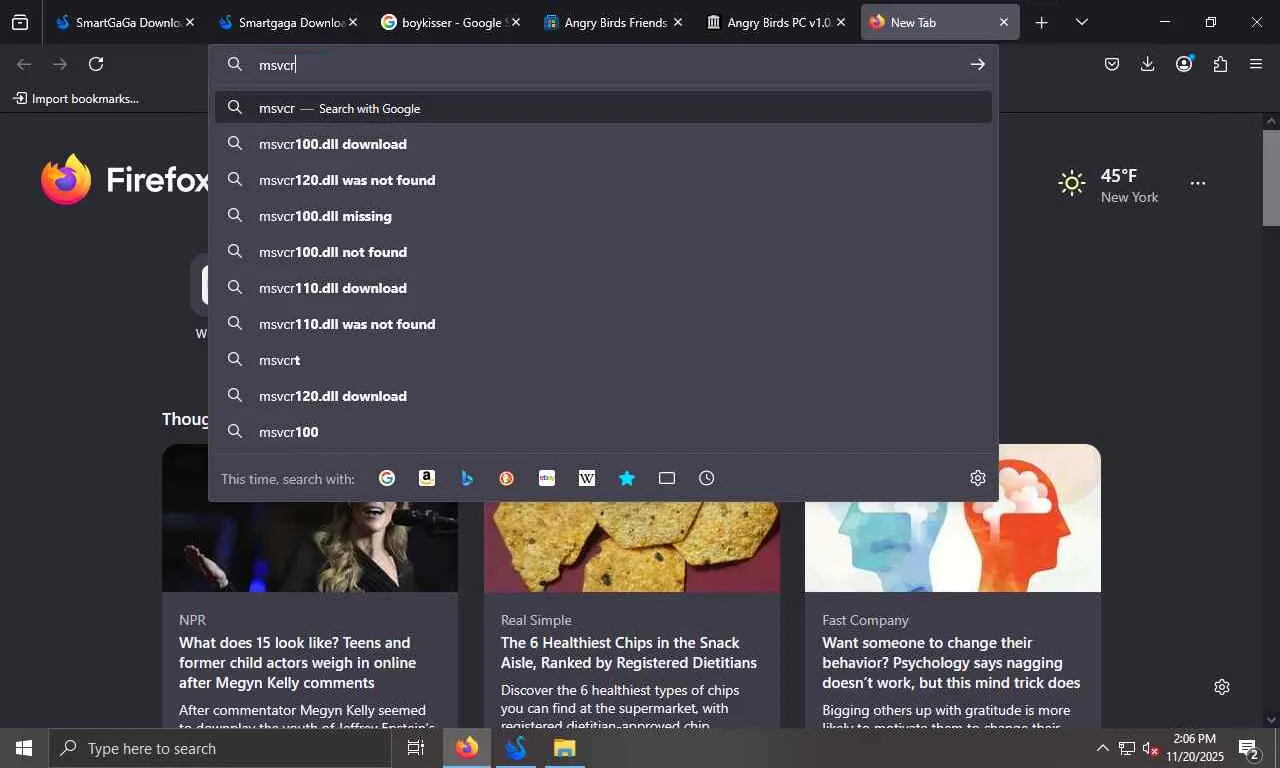
Task: Search open tabs using the tab icon
Action: (667, 478)
